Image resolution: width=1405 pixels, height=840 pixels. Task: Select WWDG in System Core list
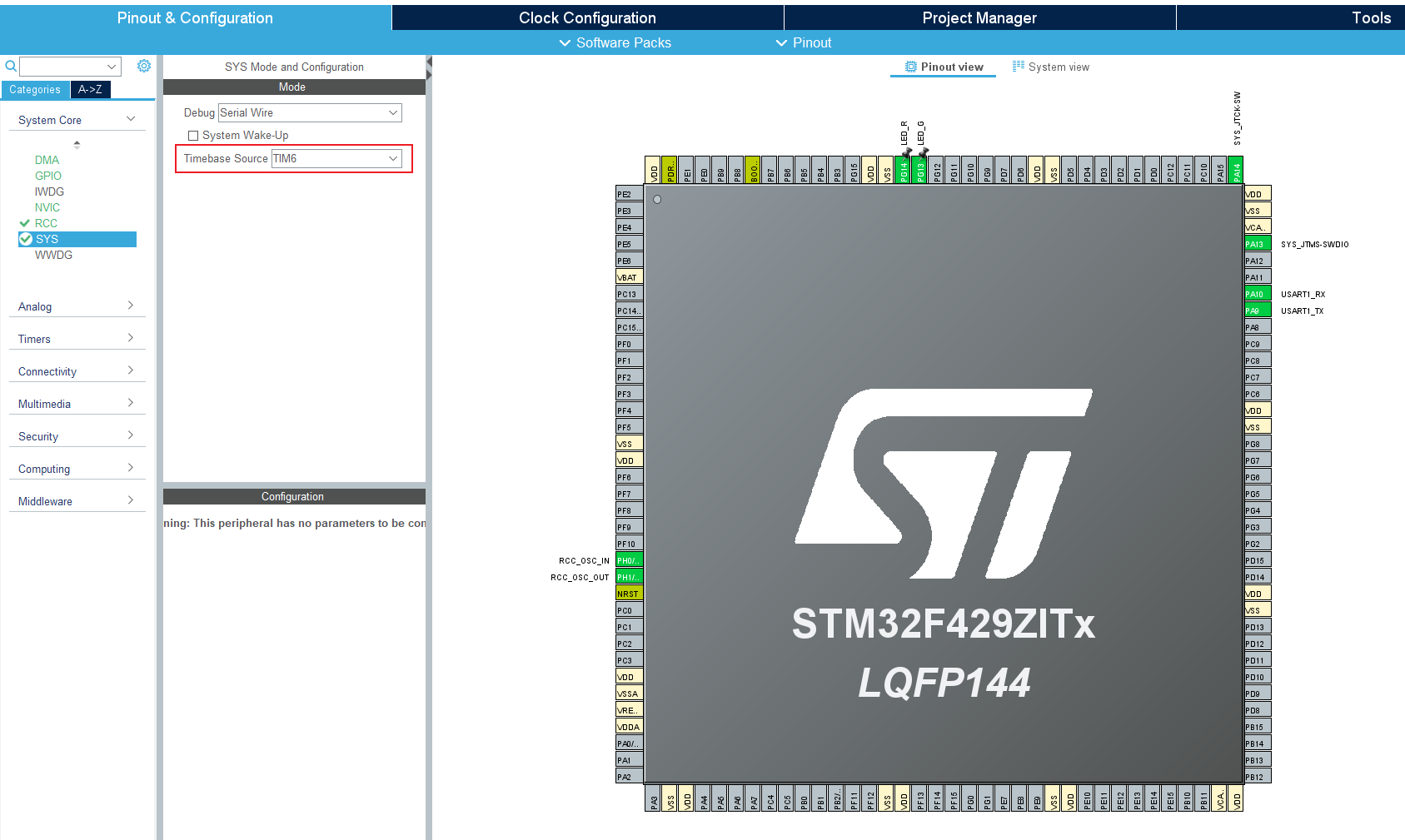(53, 255)
